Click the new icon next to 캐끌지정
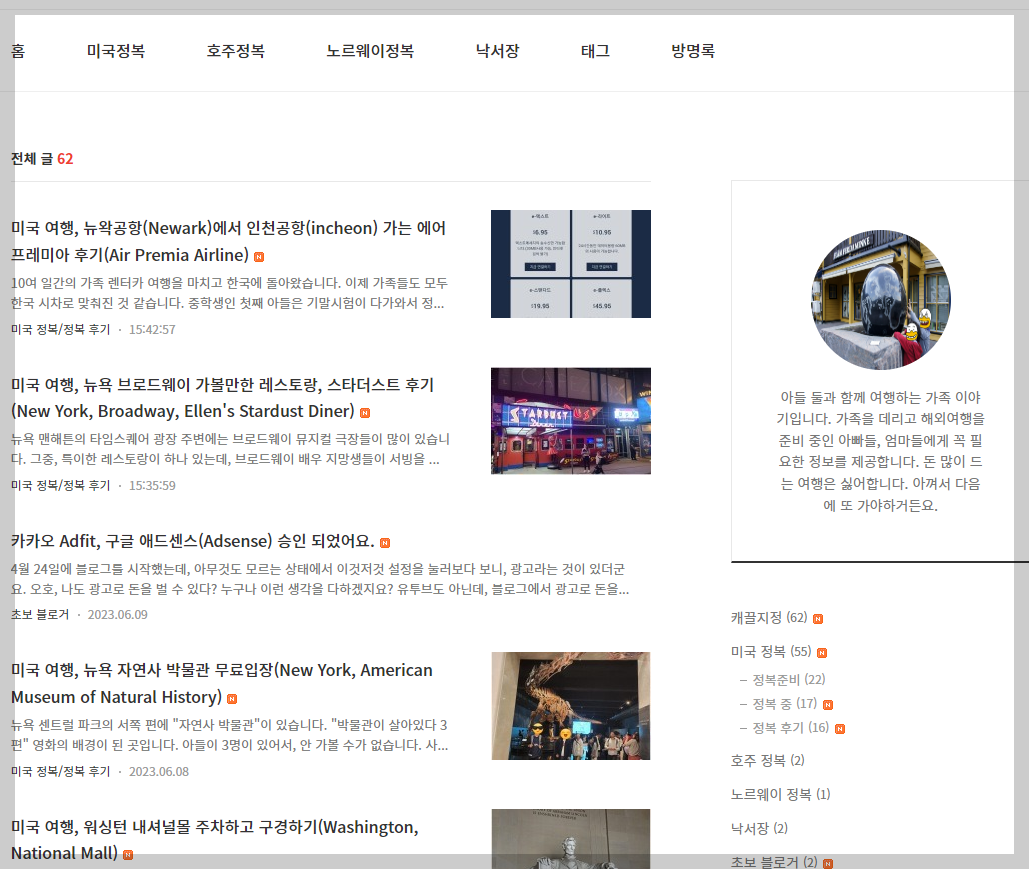The height and width of the screenshot is (869, 1029). (x=818, y=619)
